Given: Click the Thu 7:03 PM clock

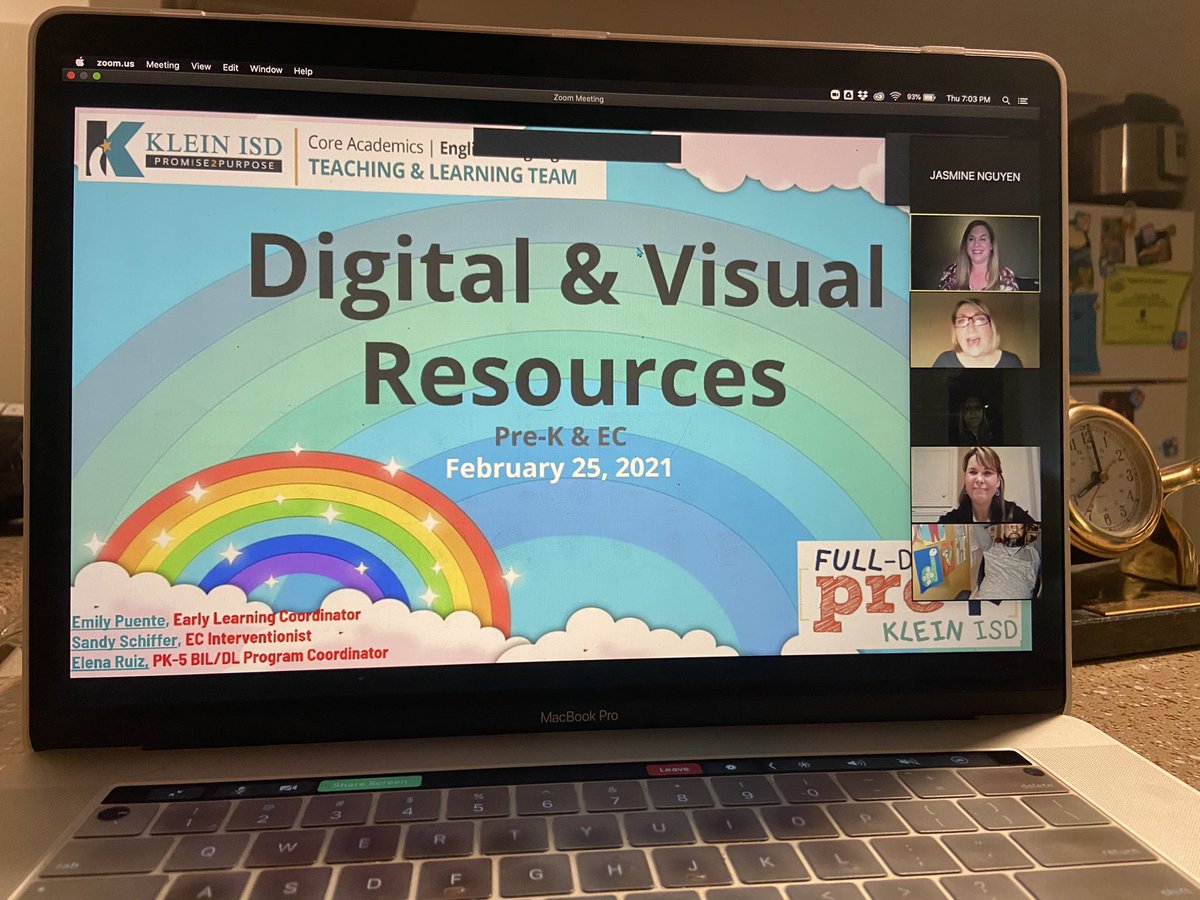Looking at the screenshot, I should point(968,98).
